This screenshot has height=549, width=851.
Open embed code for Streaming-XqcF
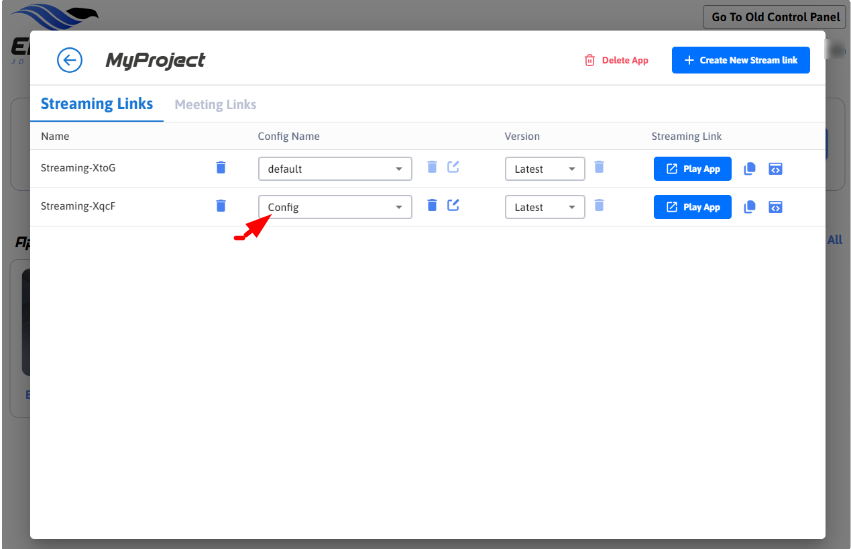click(x=775, y=207)
